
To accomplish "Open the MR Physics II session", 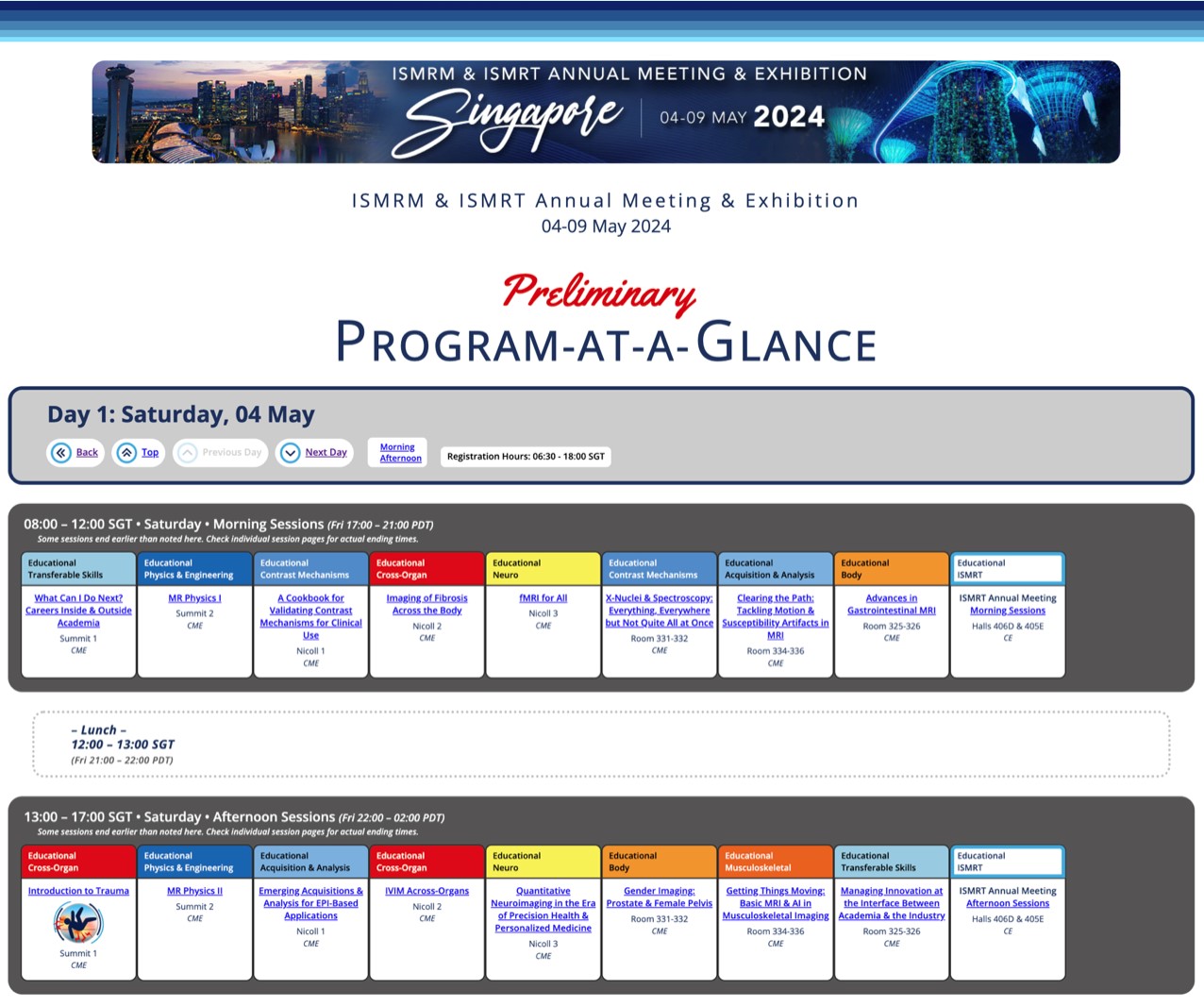I will pos(194,891).
